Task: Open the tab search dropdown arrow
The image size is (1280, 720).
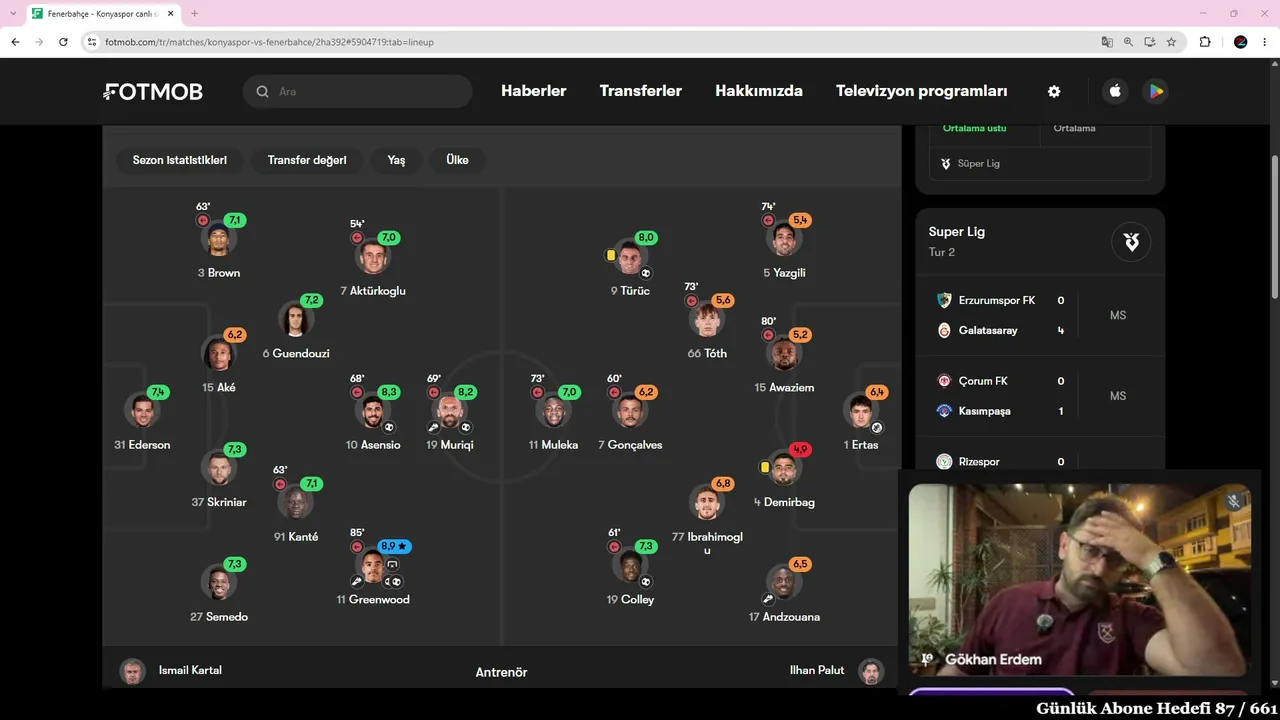Action: (13, 13)
